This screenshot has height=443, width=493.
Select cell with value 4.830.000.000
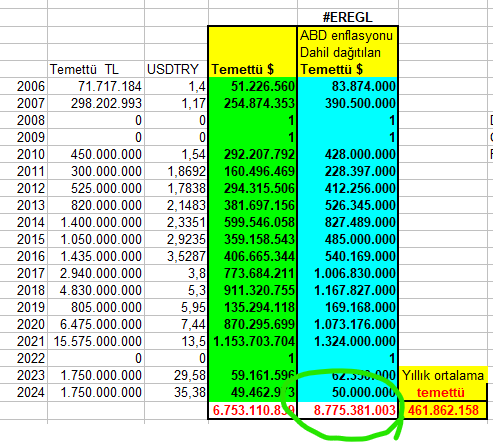pos(96,290)
